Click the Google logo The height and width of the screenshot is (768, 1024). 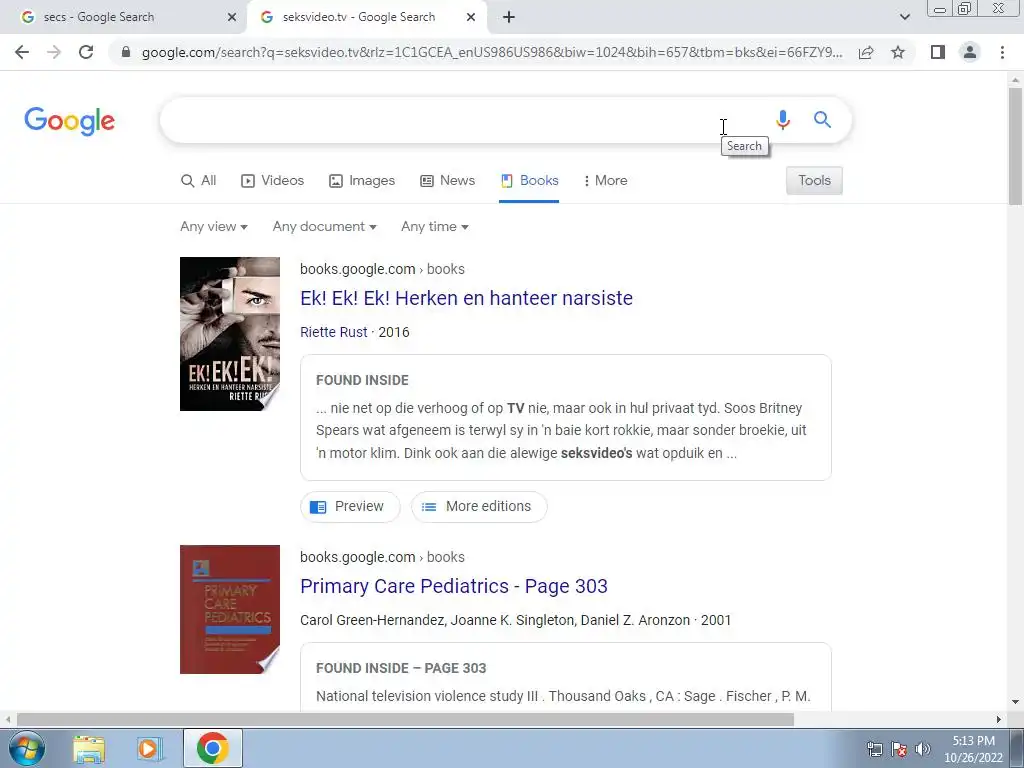pyautogui.click(x=69, y=121)
